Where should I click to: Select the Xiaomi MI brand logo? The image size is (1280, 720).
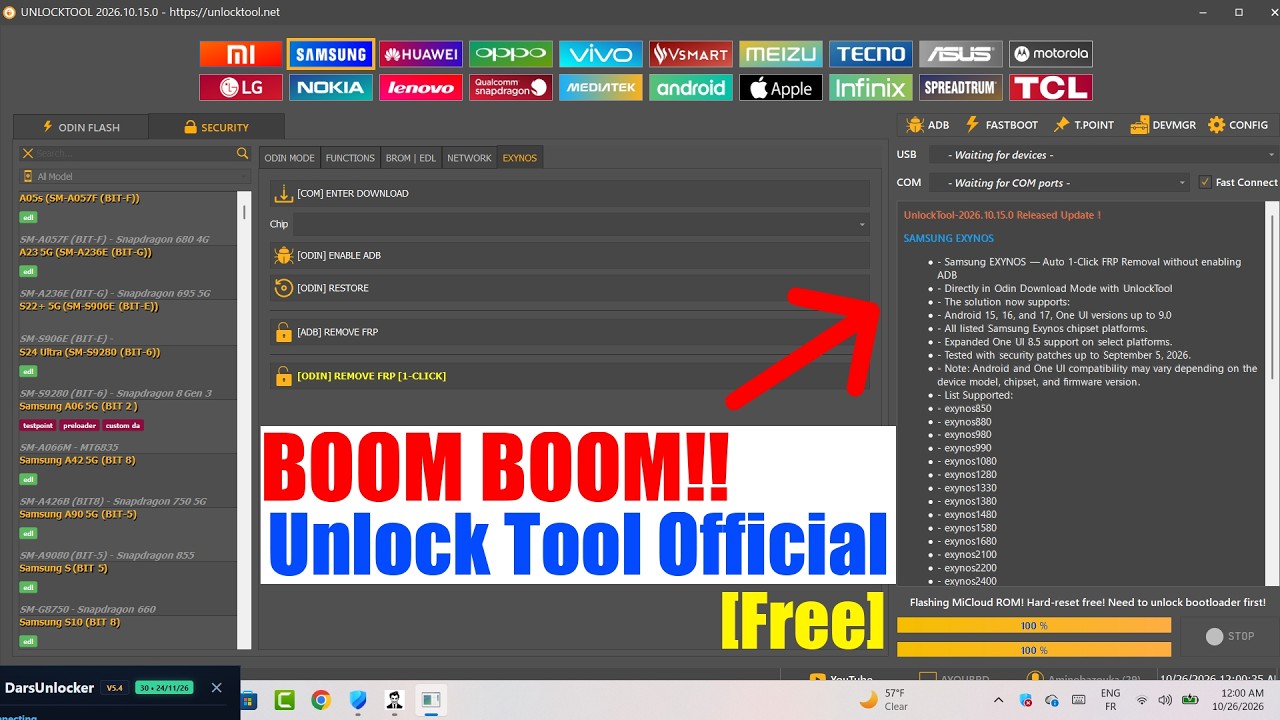click(x=241, y=54)
